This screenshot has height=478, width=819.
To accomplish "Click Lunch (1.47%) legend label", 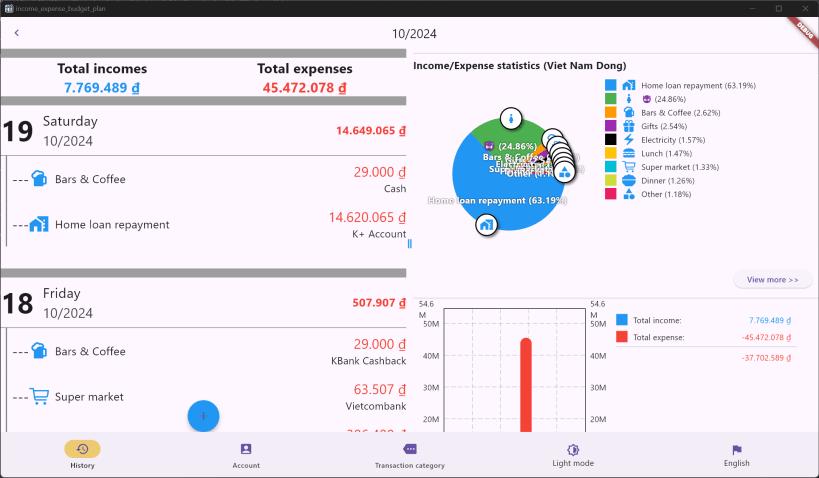I will (x=666, y=154).
